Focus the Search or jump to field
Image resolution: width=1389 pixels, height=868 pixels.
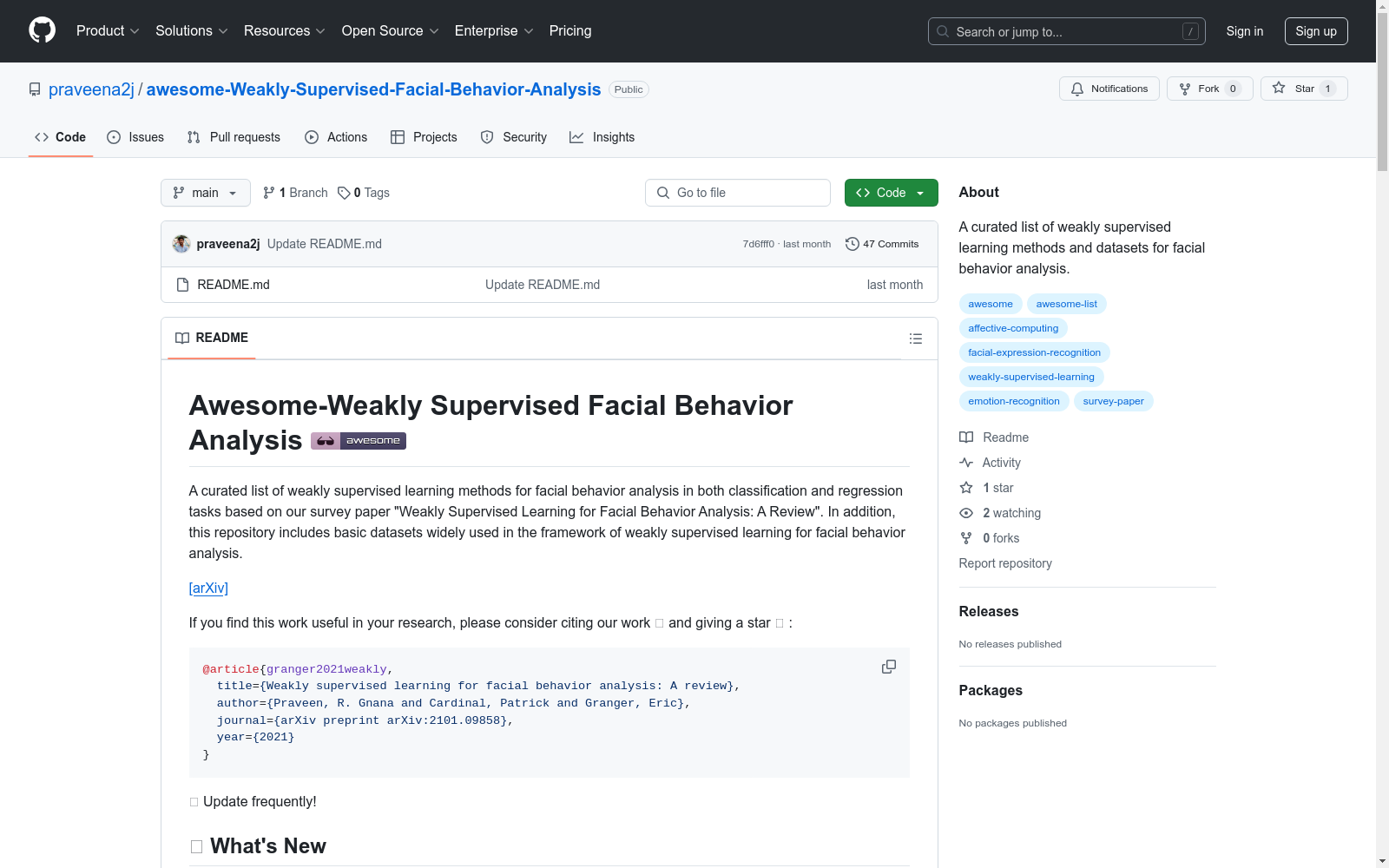tap(1067, 31)
